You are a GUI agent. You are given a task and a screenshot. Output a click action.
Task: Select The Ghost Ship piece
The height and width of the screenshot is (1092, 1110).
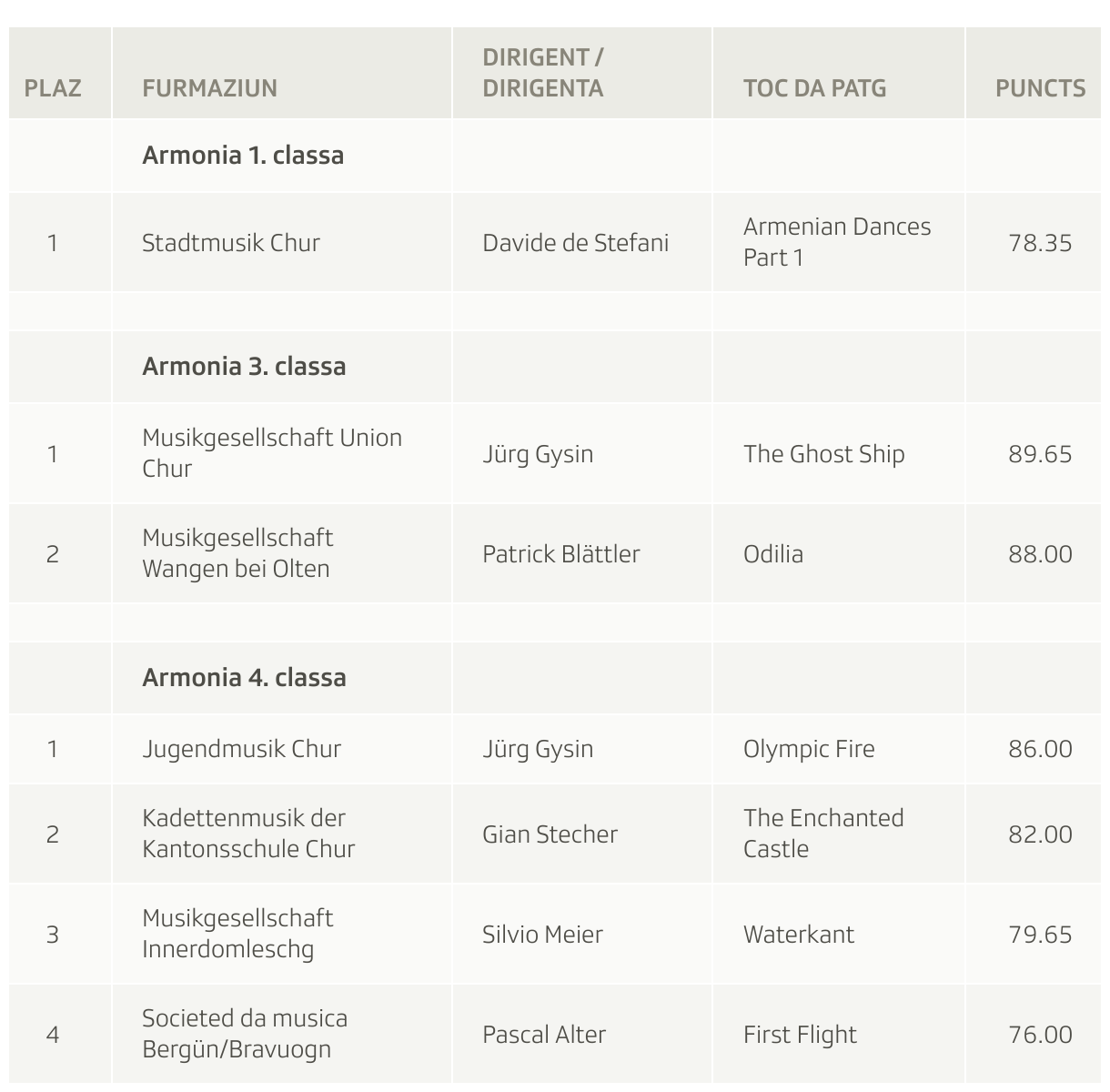823,454
